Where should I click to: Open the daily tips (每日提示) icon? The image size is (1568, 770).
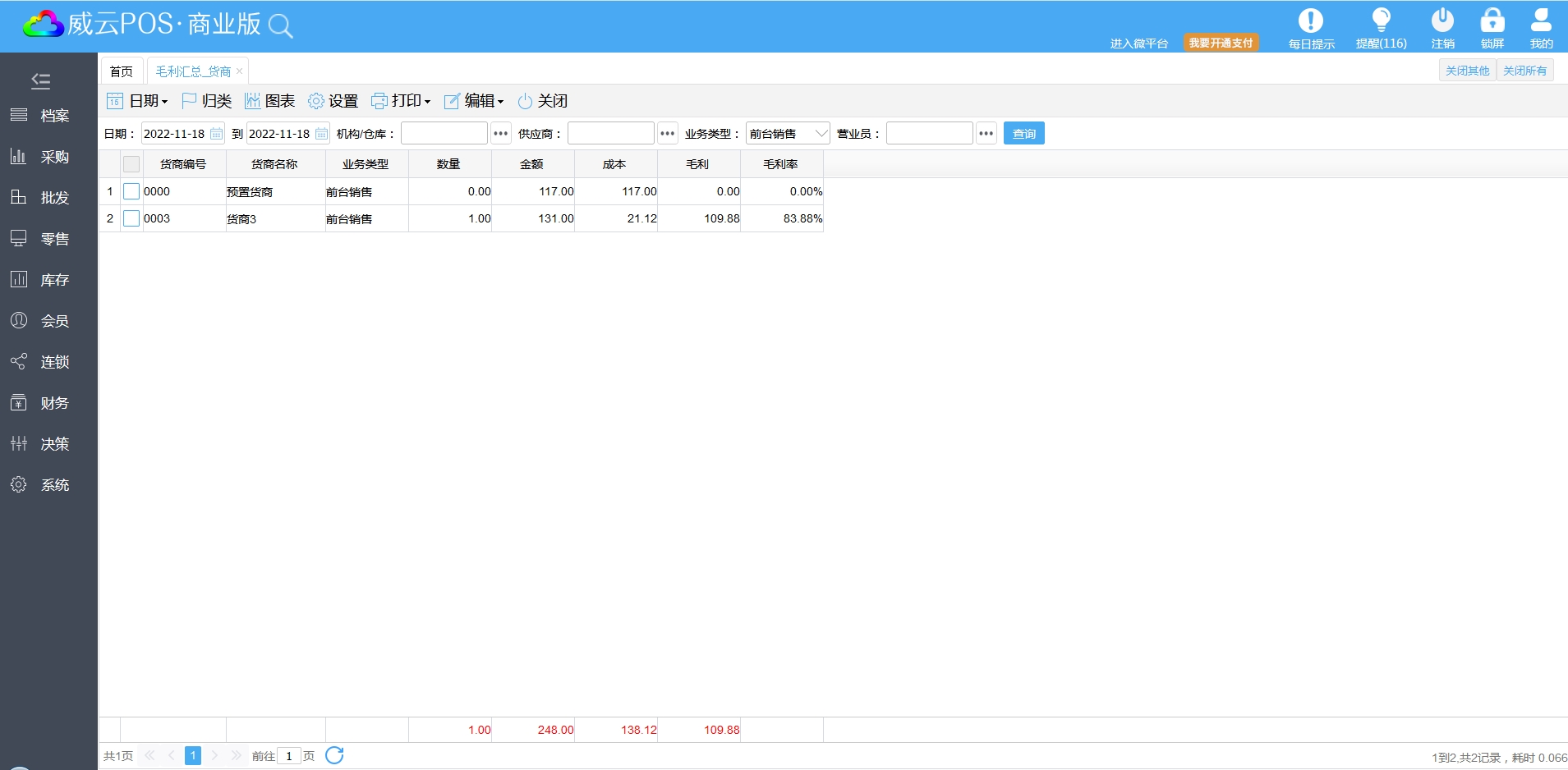coord(1310,21)
